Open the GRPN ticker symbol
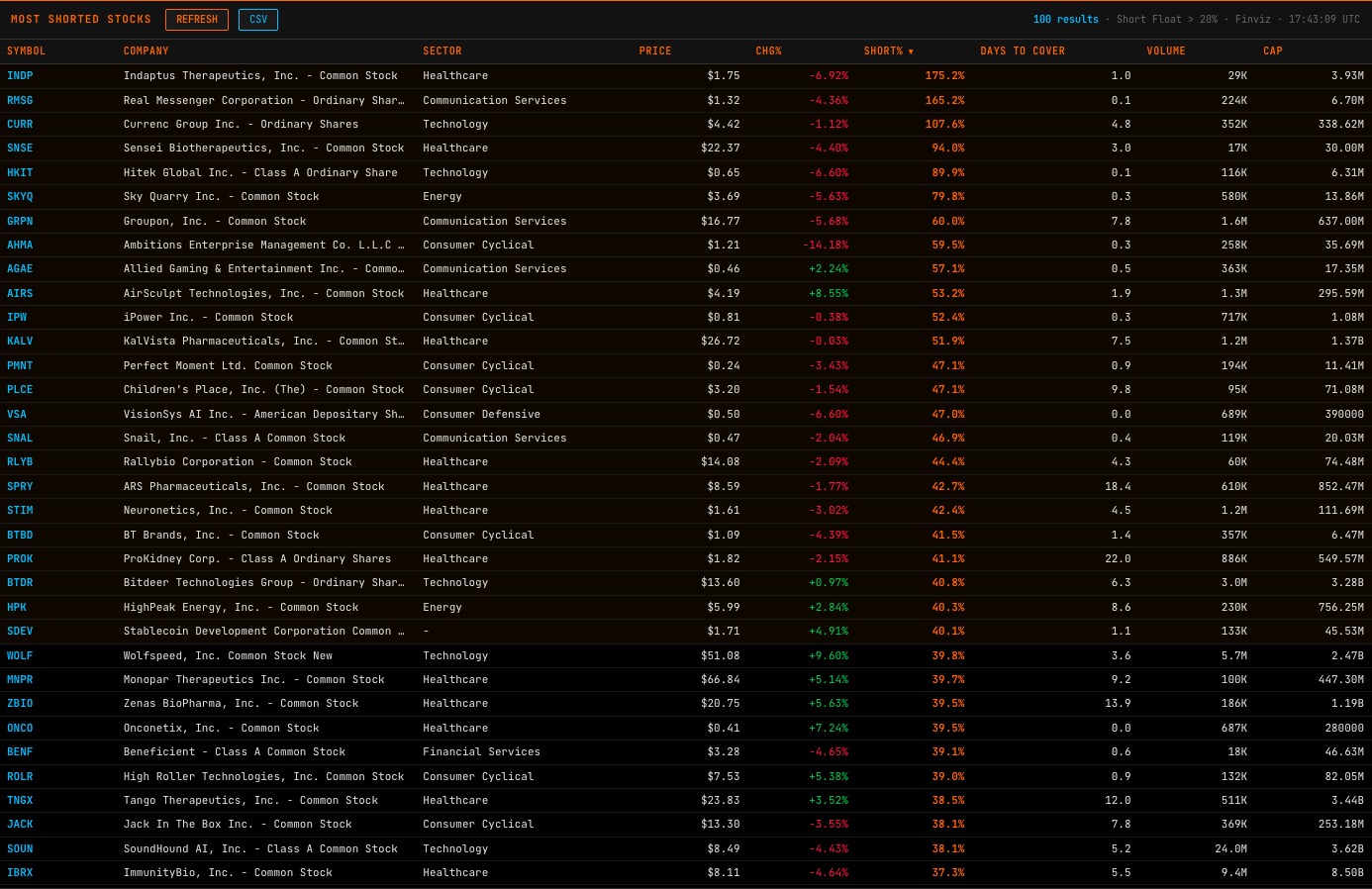 20,221
